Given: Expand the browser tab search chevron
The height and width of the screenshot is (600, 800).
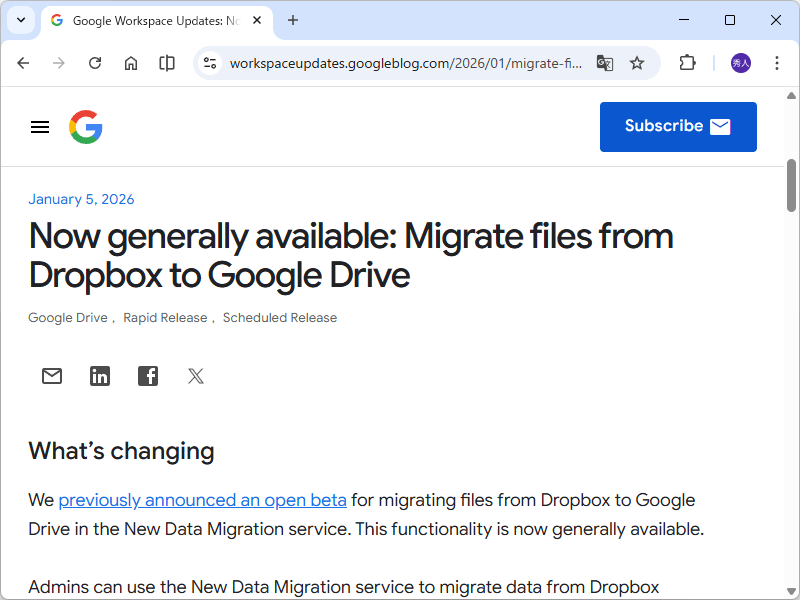Looking at the screenshot, I should click(x=21, y=20).
